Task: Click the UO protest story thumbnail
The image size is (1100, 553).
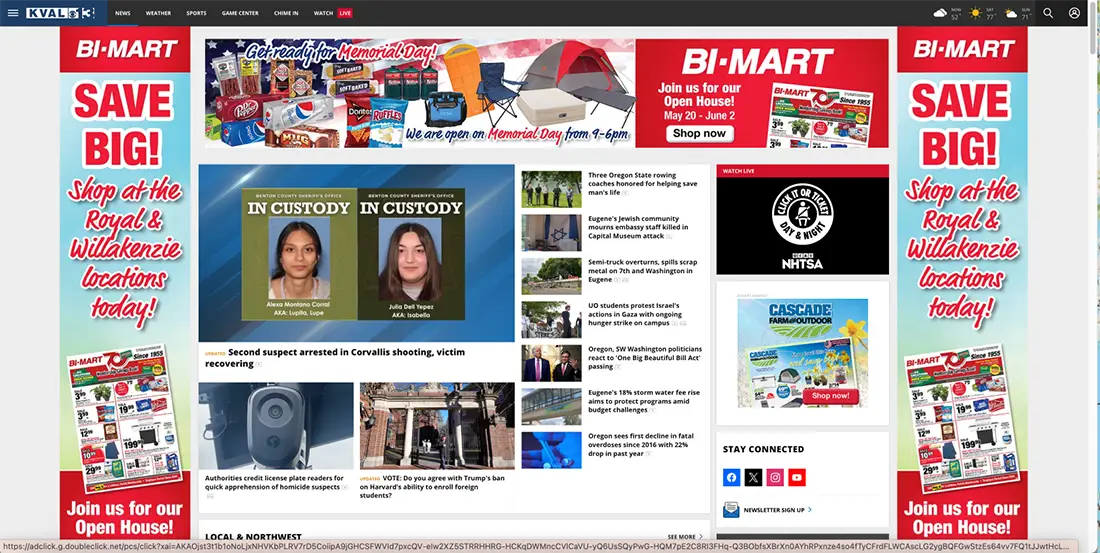Action: coord(551,319)
